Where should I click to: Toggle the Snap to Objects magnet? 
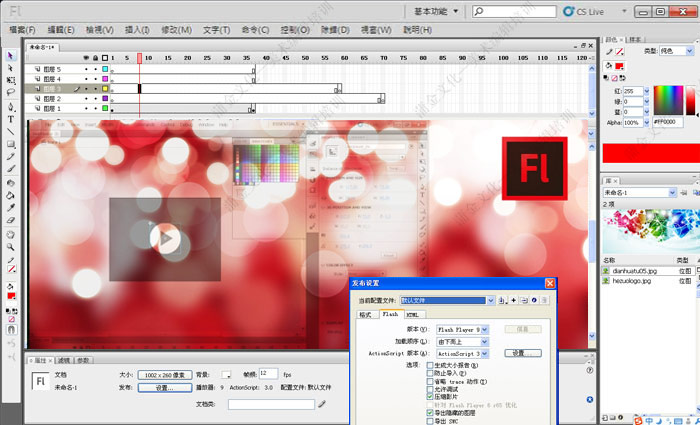pyautogui.click(x=12, y=330)
